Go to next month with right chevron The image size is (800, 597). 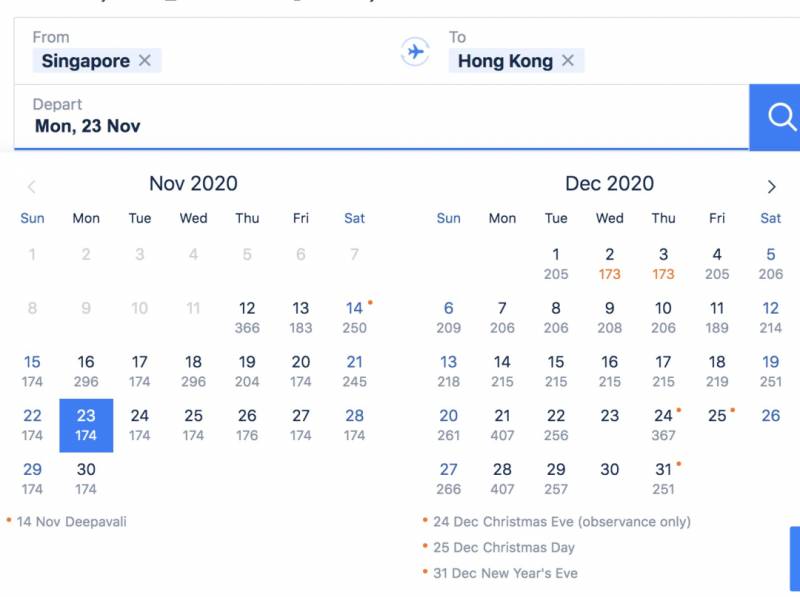[771, 187]
